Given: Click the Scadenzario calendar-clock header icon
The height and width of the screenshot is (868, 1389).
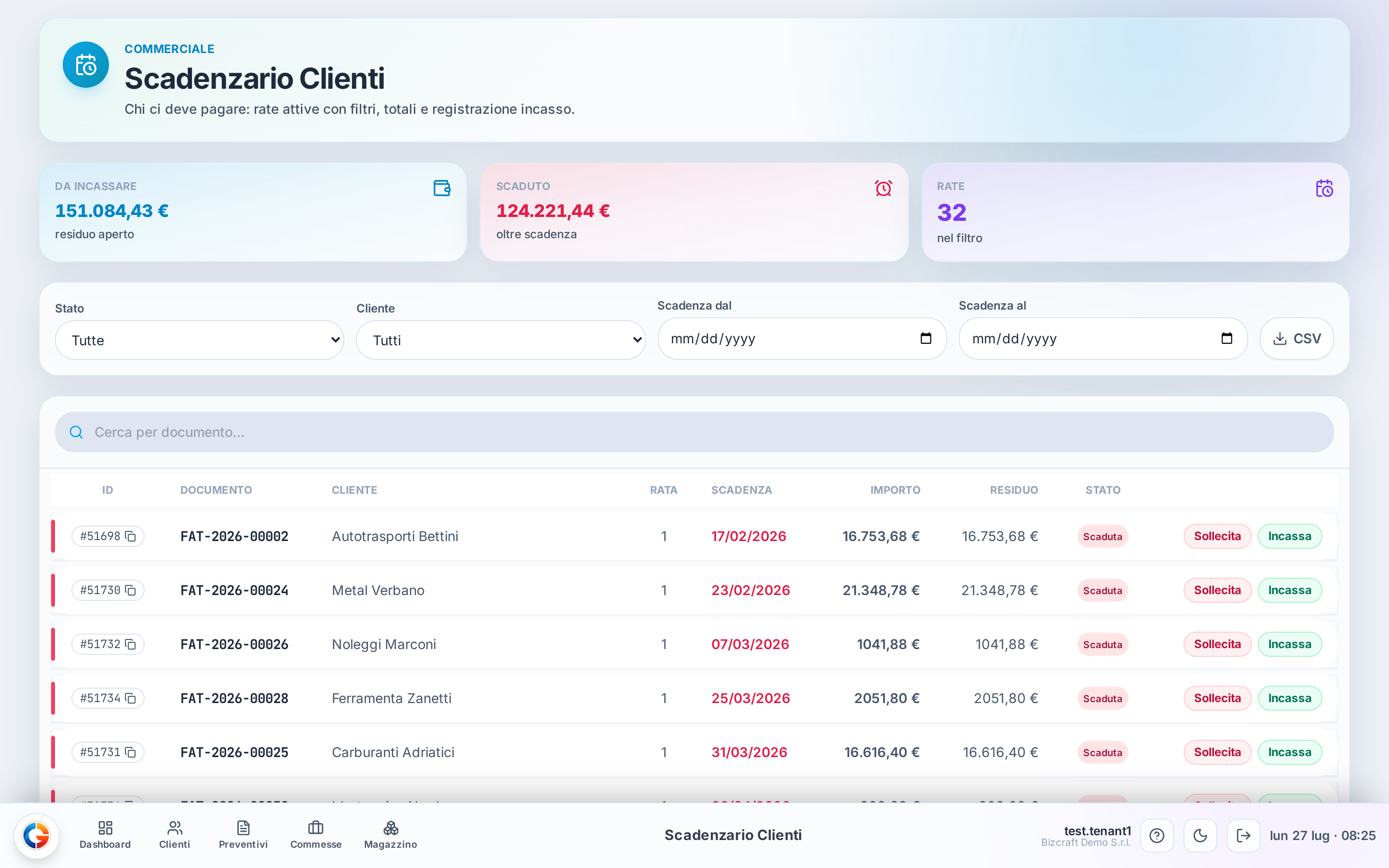Looking at the screenshot, I should [85, 65].
